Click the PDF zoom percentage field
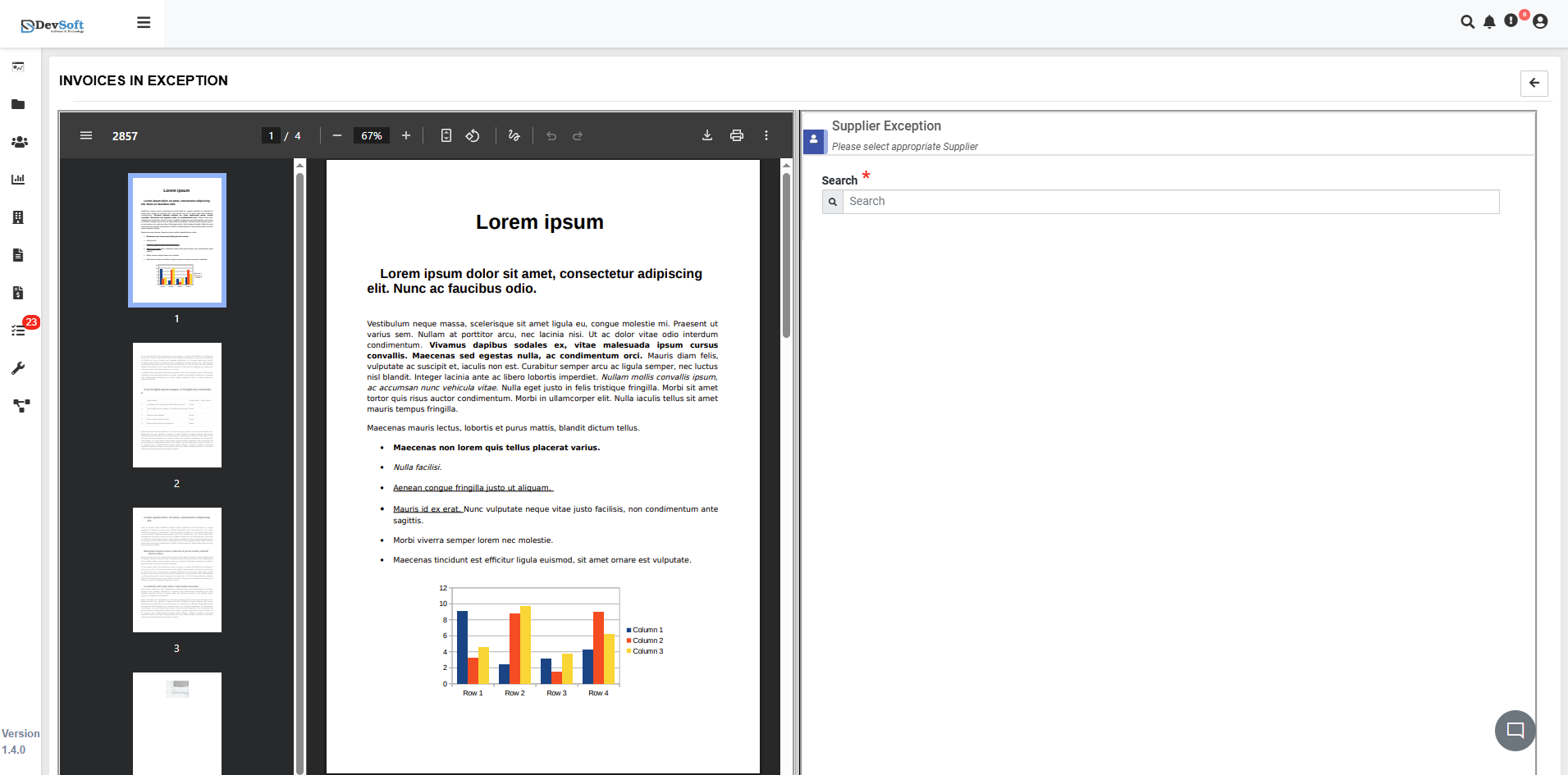Viewport: 1568px width, 775px height. 372,135
